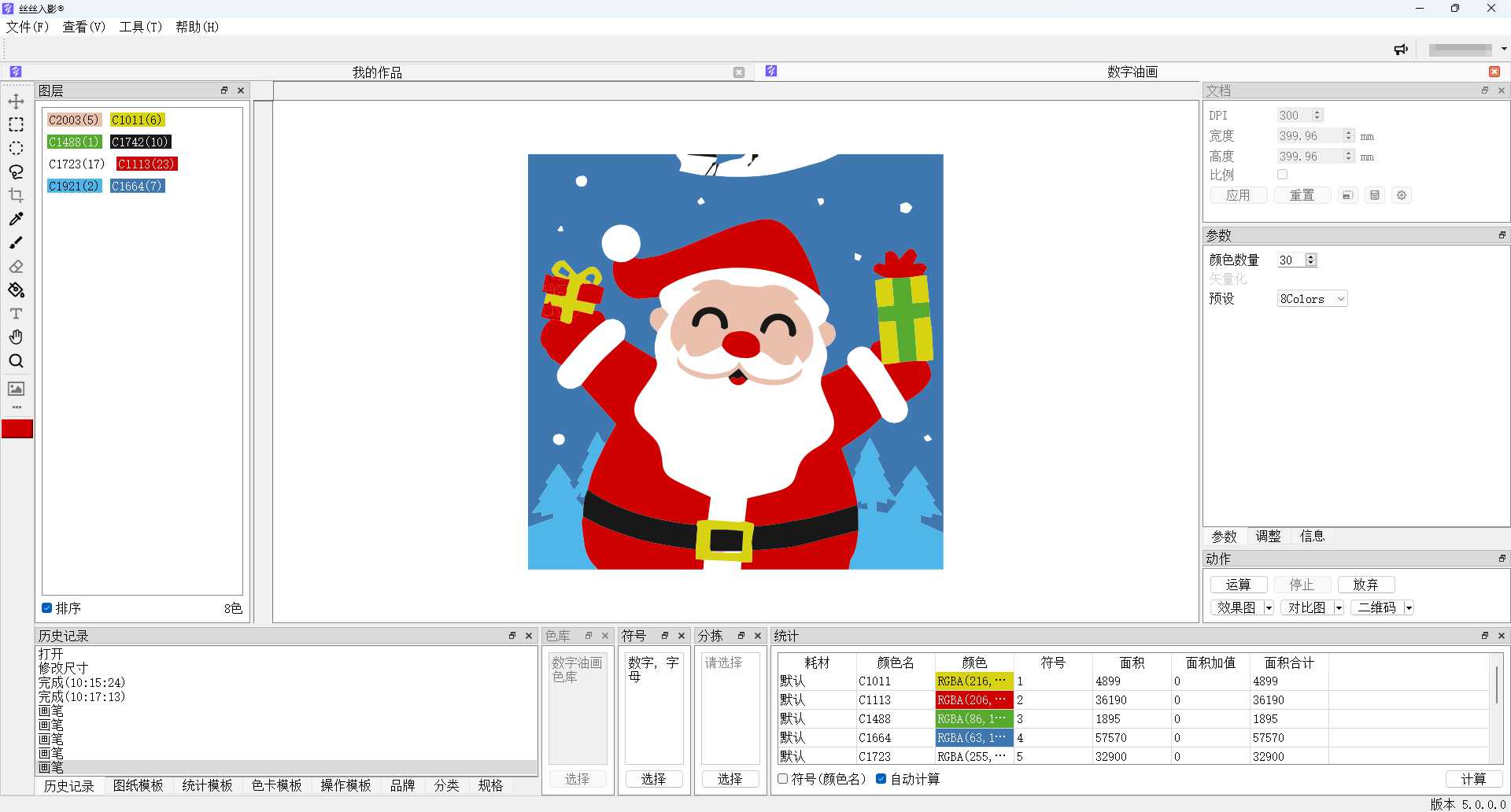This screenshot has height=812, width=1511.
Task: Disable the 自动计算 checkbox
Action: tap(881, 779)
